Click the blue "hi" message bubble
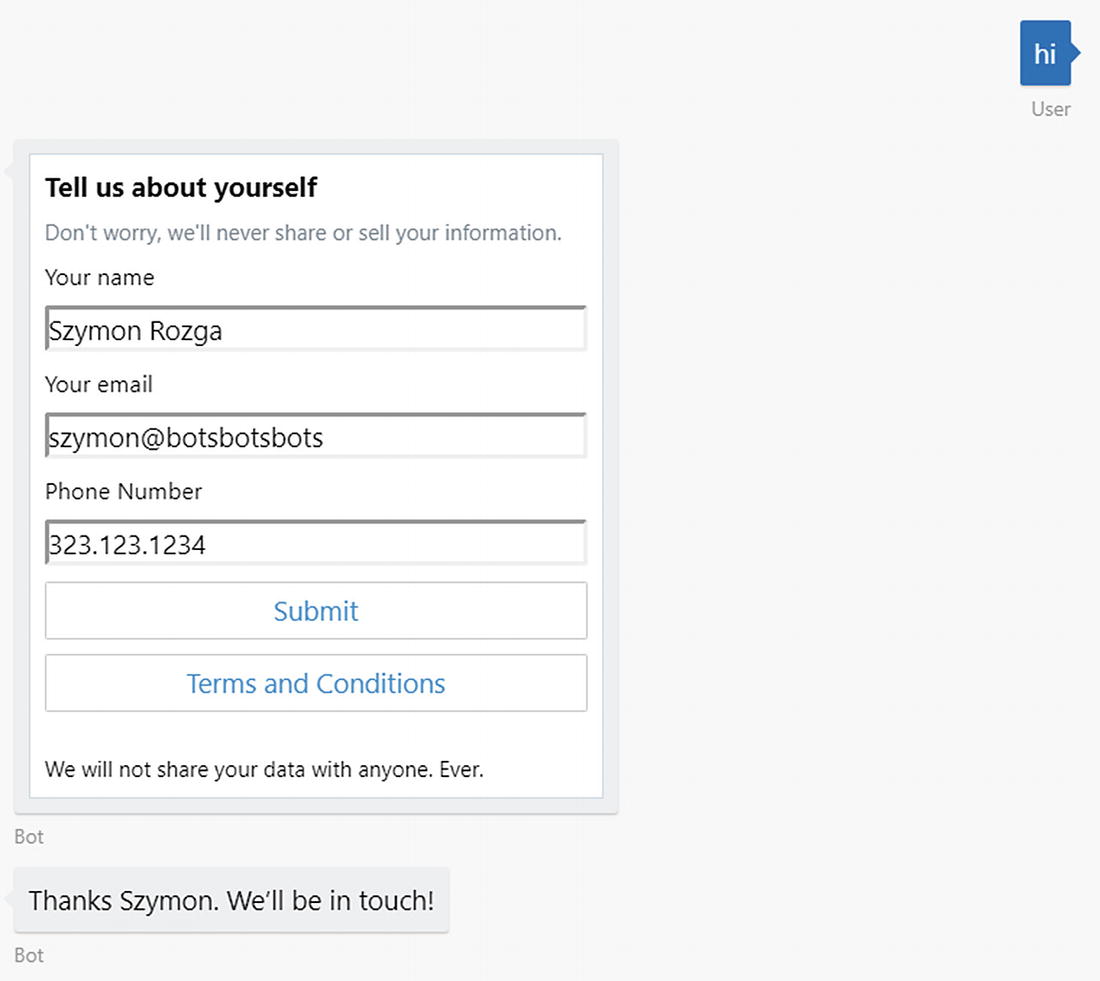Viewport: 1100px width, 981px height. (1045, 53)
